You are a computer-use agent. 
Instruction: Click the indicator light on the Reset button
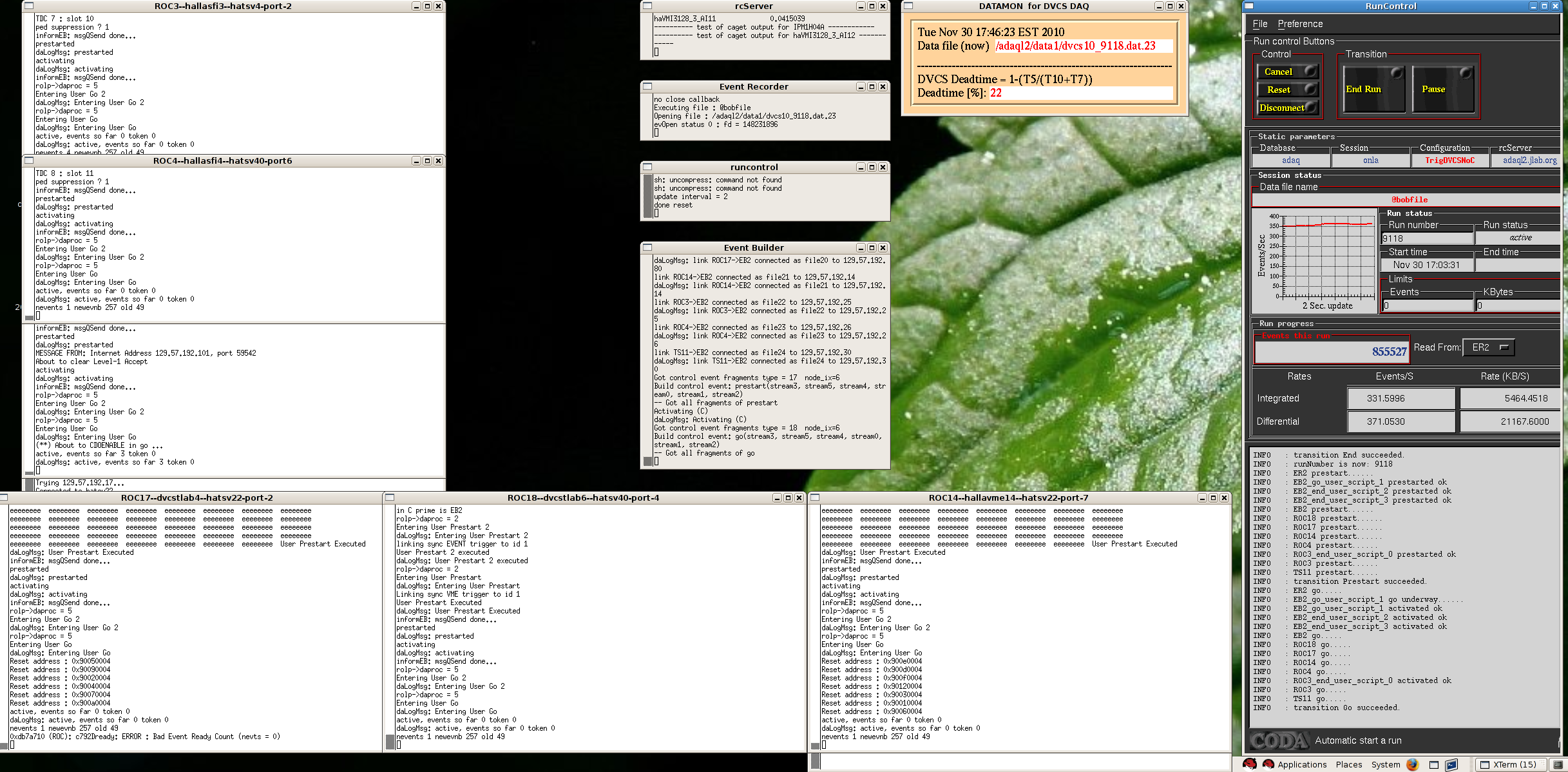tap(1310, 89)
